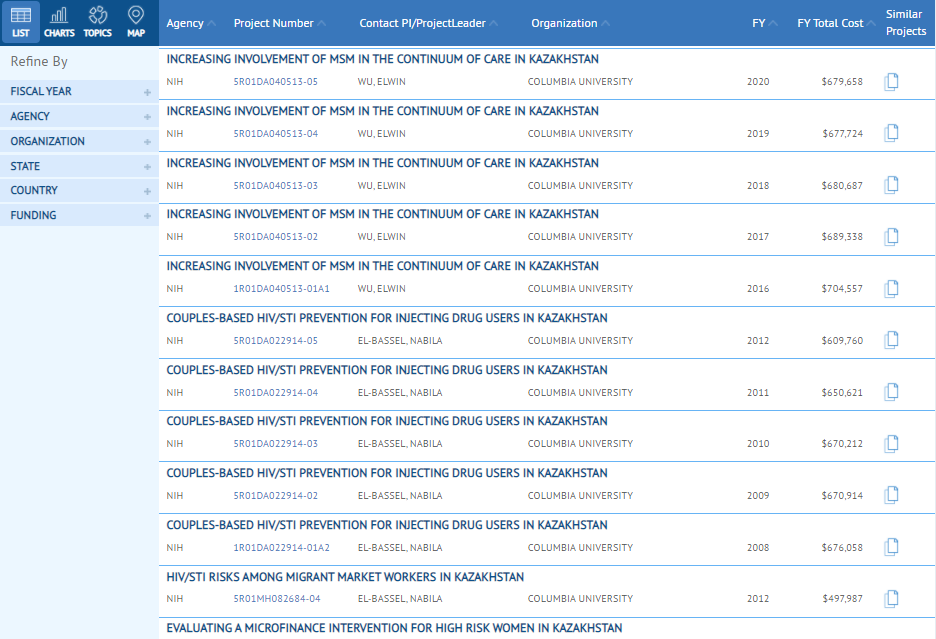936x639 pixels.
Task: View similar projects for 5R01MH082684-04
Action: [891, 599]
